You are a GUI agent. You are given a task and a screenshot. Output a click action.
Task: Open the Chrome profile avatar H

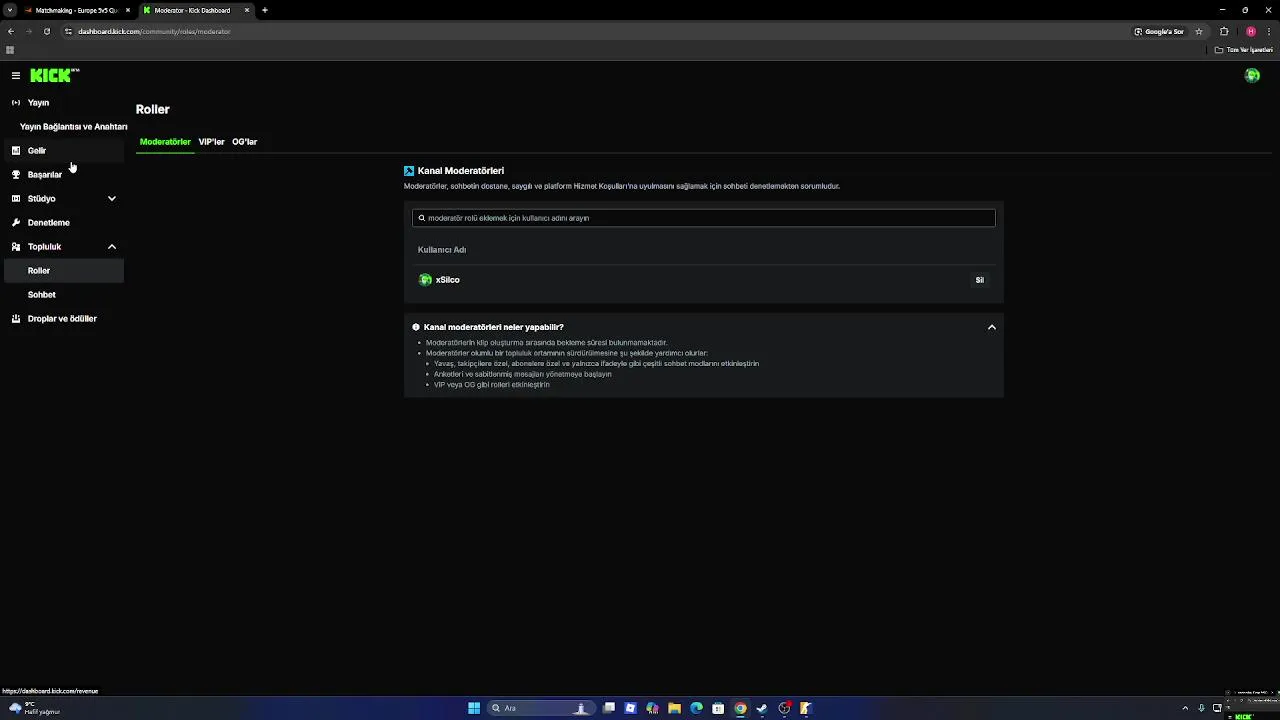(x=1250, y=31)
